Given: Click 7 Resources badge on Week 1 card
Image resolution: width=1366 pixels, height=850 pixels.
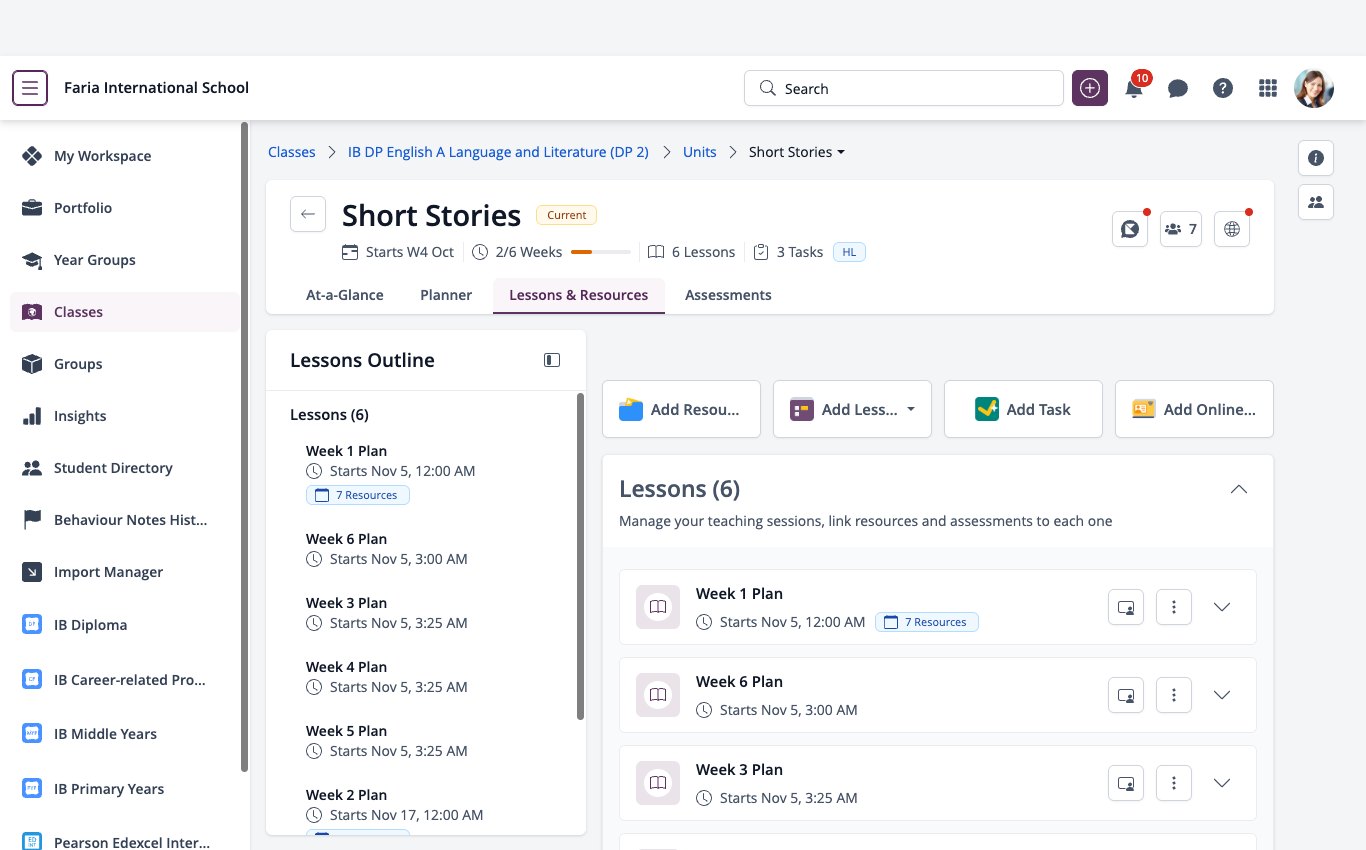Looking at the screenshot, I should click(927, 622).
